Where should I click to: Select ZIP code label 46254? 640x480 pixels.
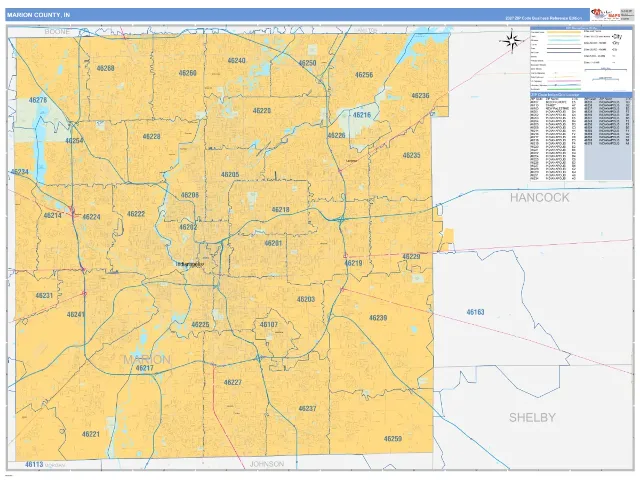(74, 140)
